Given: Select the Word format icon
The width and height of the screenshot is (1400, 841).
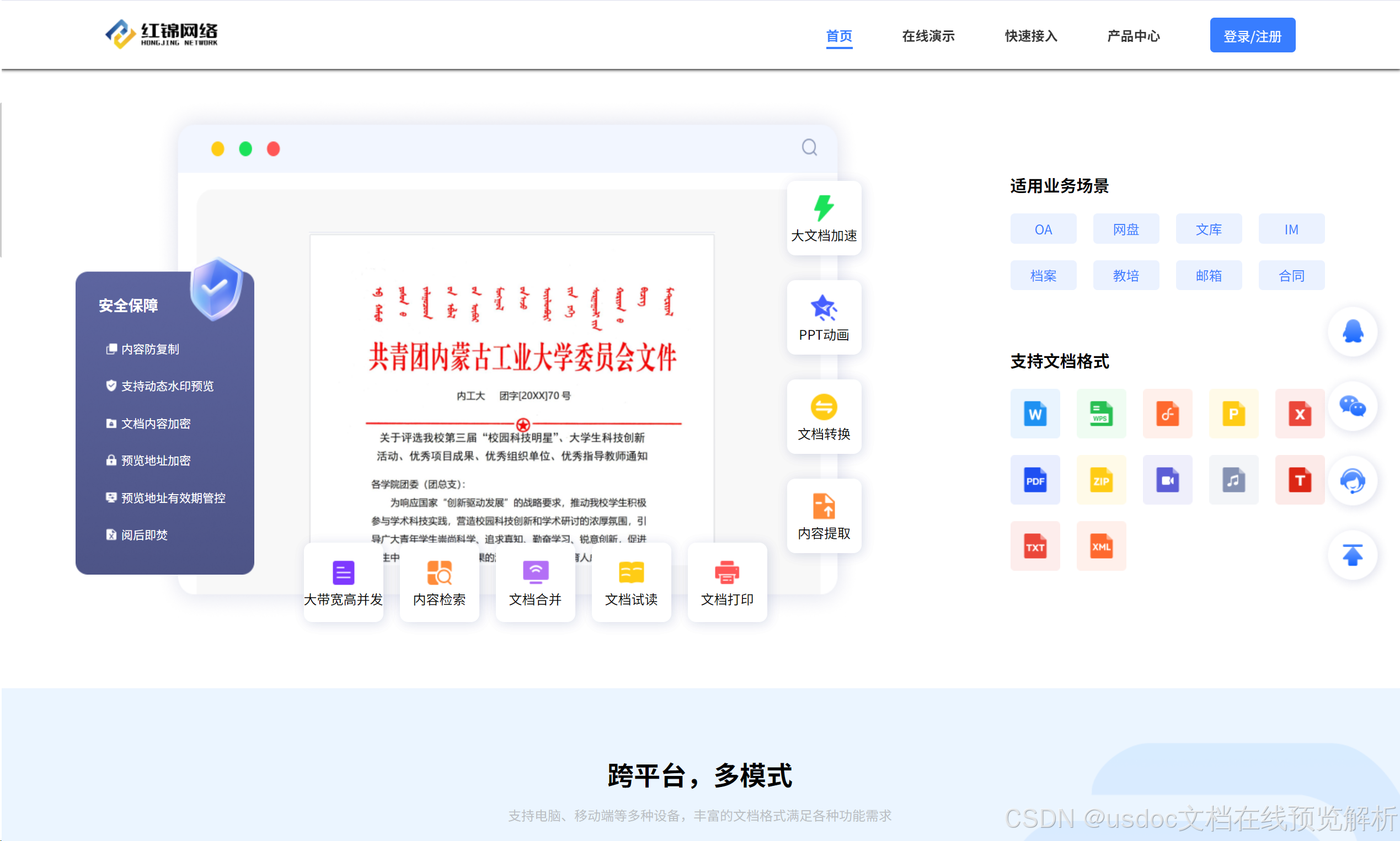Looking at the screenshot, I should click(x=1034, y=414).
